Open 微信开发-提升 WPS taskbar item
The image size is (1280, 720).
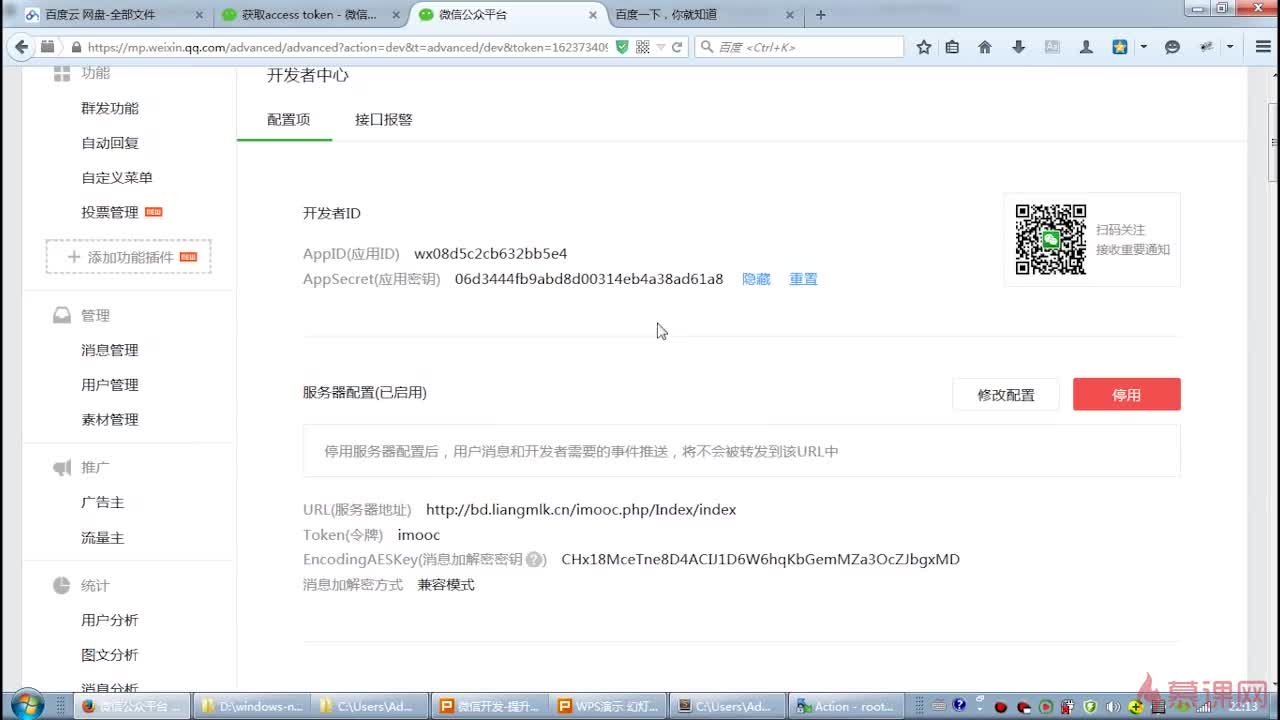click(x=489, y=706)
